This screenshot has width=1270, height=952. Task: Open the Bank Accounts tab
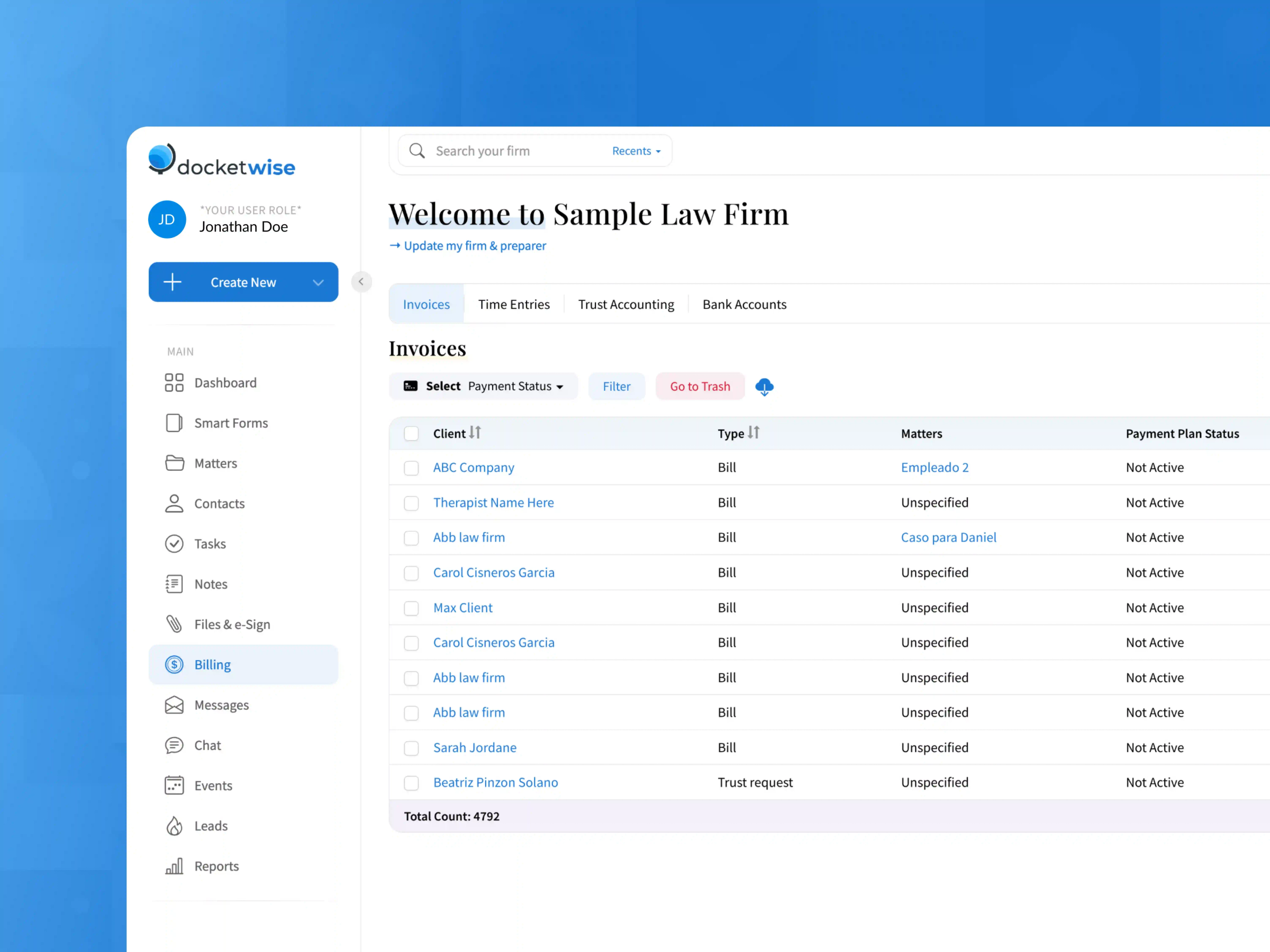click(x=743, y=304)
